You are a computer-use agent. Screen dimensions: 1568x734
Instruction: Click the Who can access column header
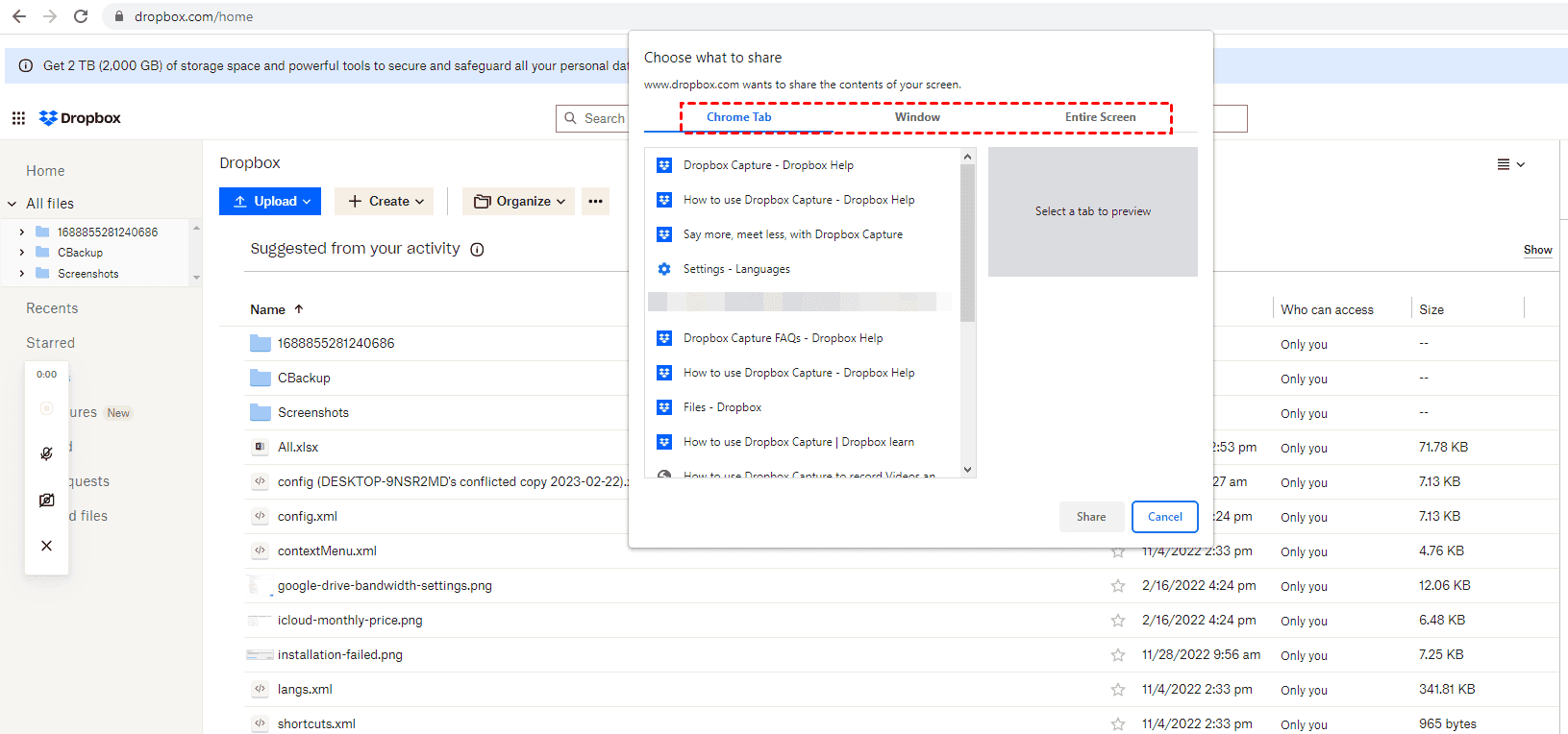click(x=1327, y=309)
